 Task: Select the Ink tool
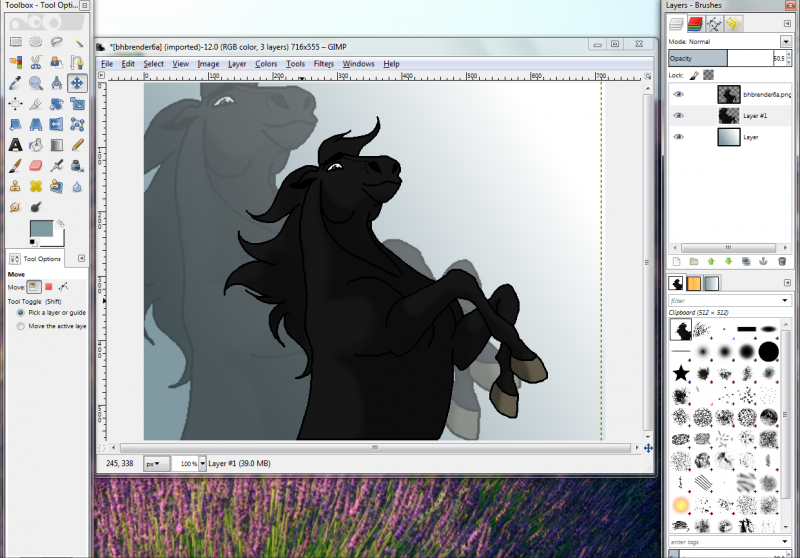[77, 166]
